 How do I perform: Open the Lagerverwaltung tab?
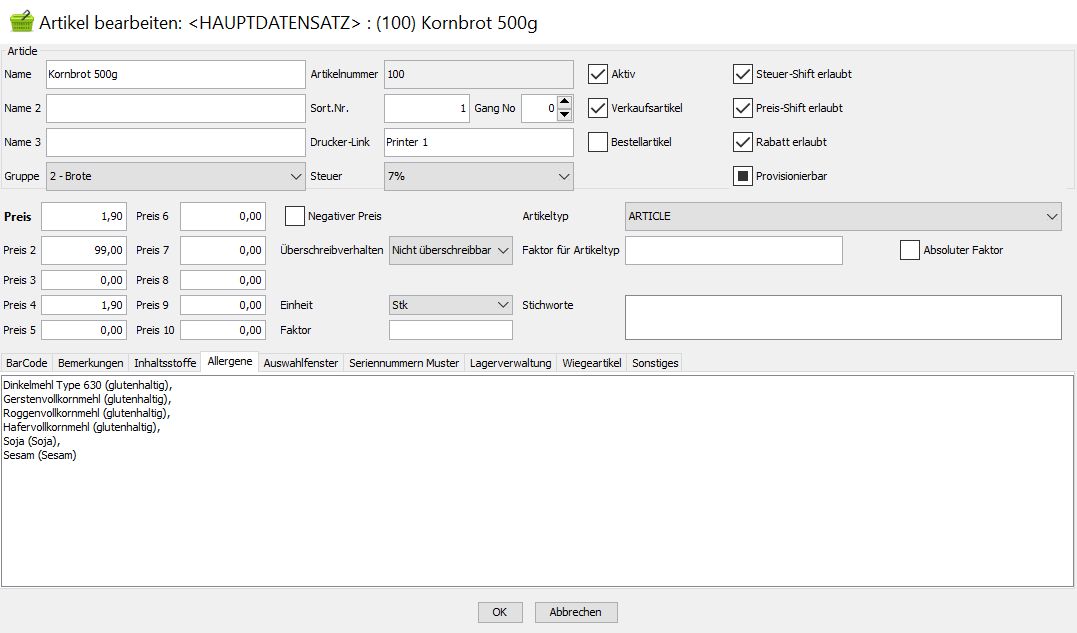tap(510, 363)
